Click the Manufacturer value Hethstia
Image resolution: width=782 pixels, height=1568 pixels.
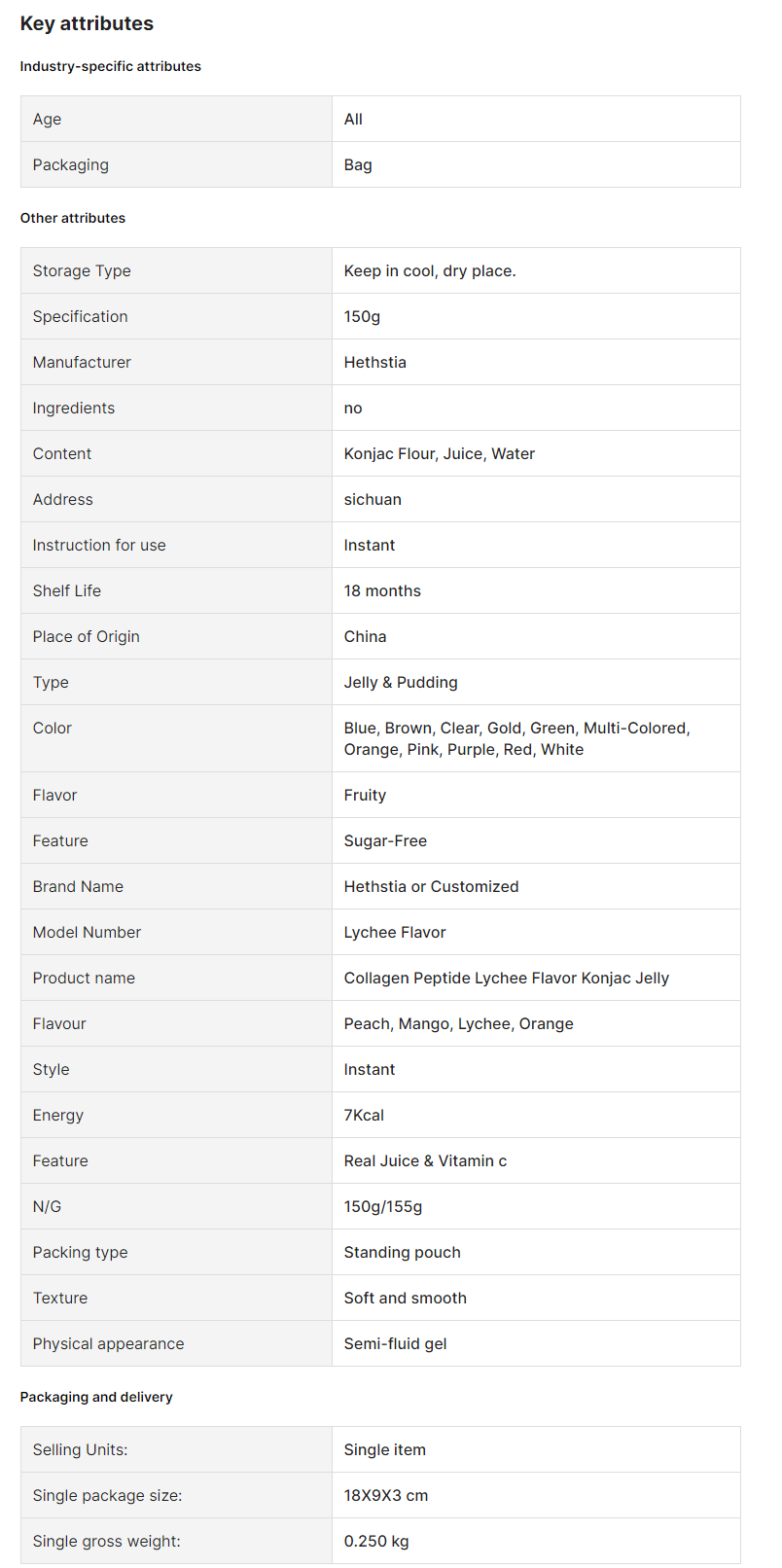375,363
